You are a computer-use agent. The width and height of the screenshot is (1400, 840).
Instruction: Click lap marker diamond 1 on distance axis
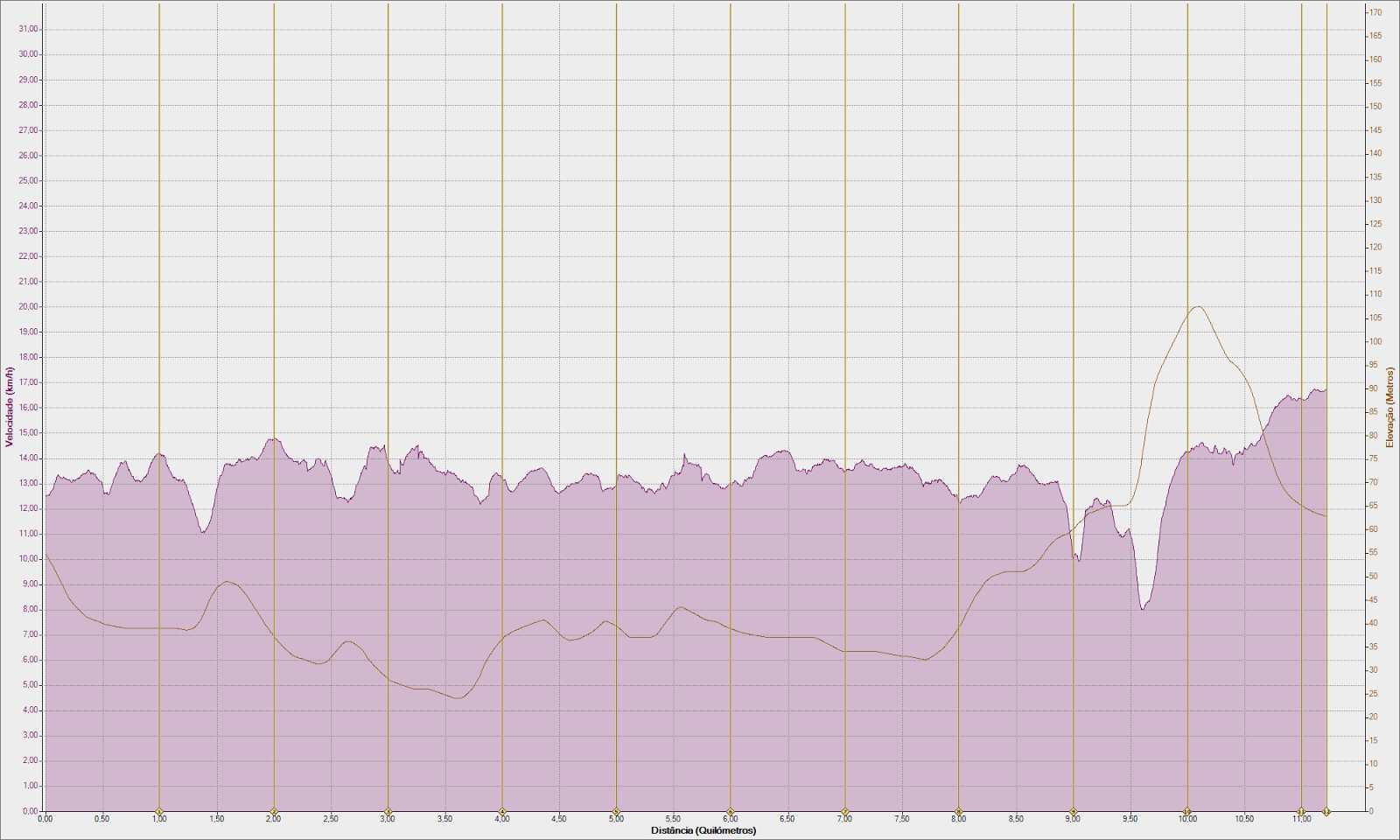(x=159, y=811)
